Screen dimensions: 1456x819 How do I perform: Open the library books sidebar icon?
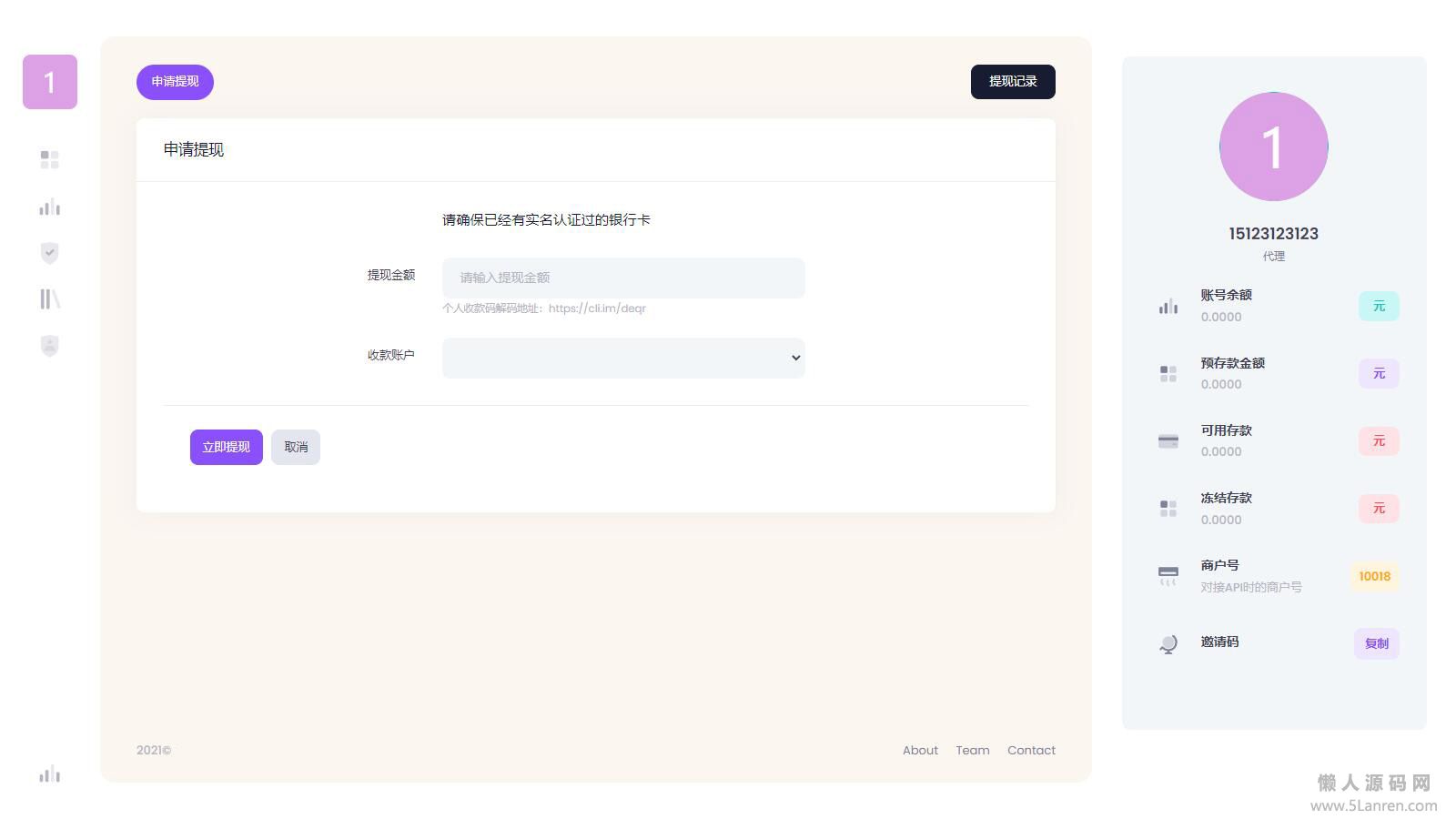tap(50, 299)
